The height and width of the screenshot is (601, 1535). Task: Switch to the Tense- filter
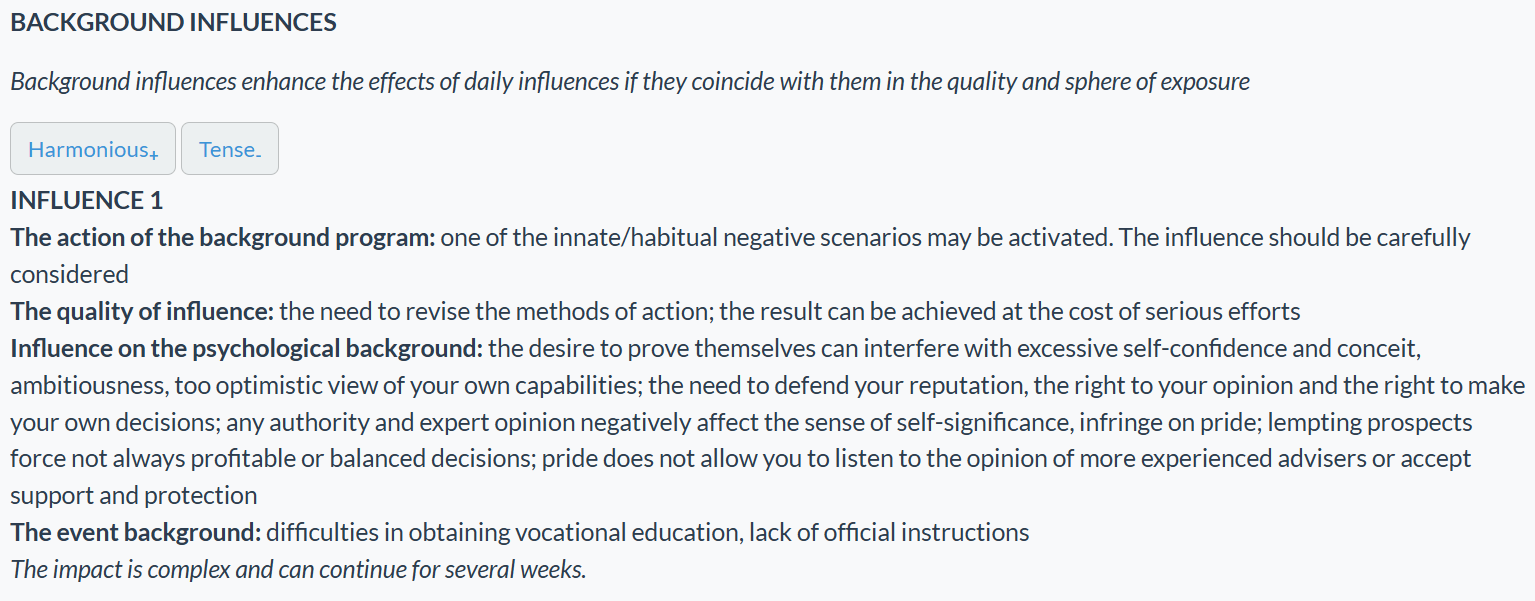pyautogui.click(x=229, y=149)
